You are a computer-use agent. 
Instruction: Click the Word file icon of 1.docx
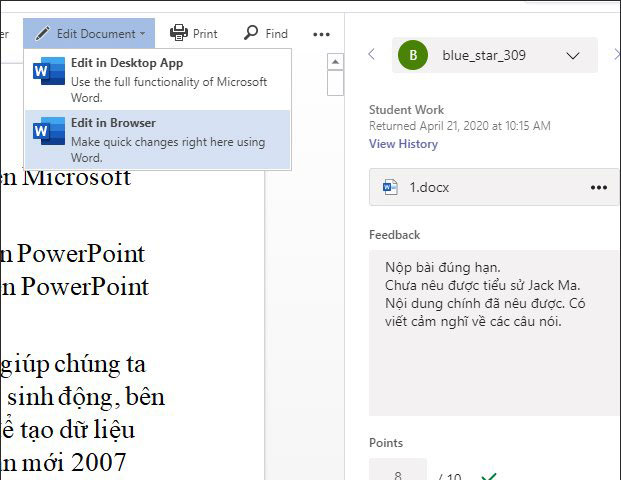(x=390, y=187)
